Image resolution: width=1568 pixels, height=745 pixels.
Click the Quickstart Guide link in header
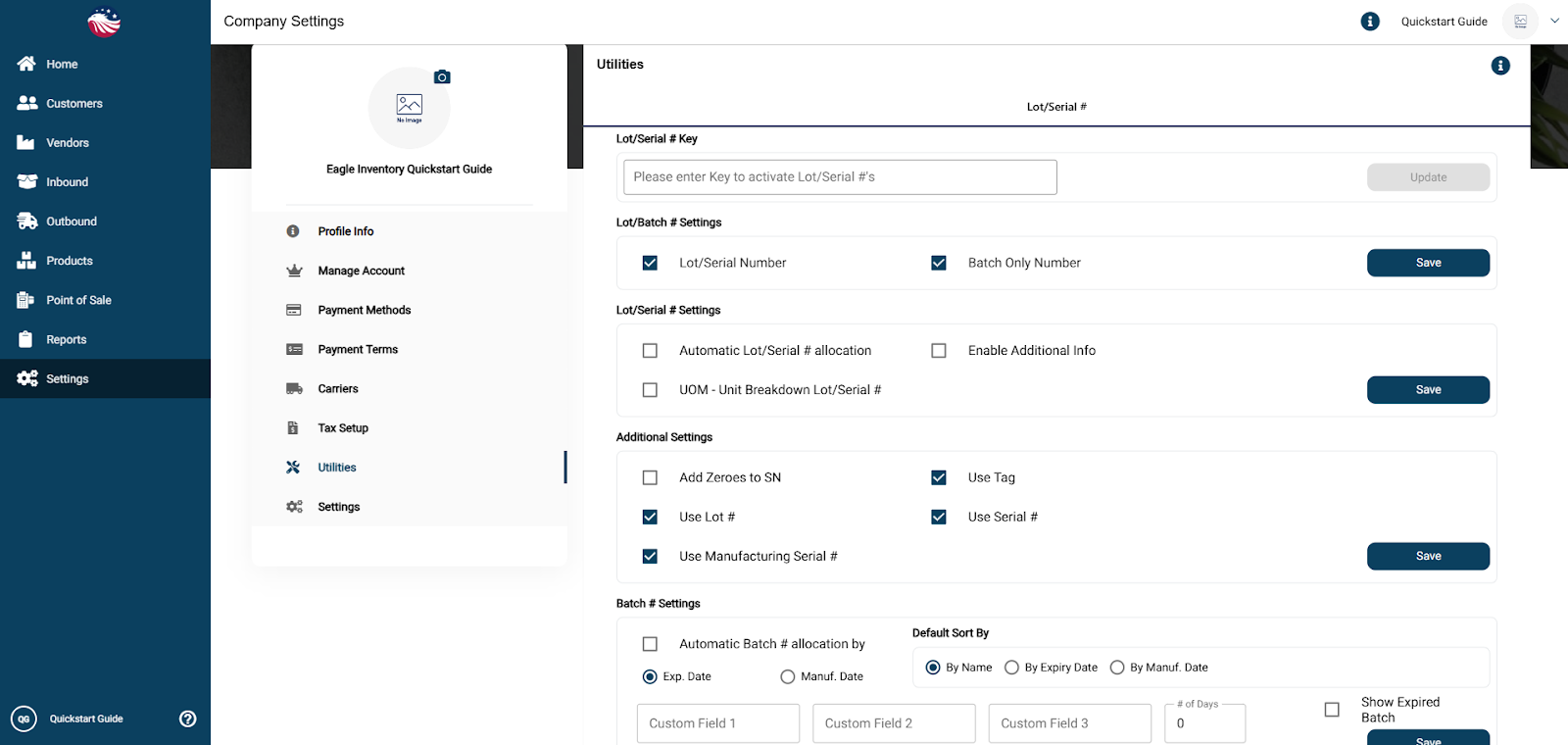pos(1444,22)
